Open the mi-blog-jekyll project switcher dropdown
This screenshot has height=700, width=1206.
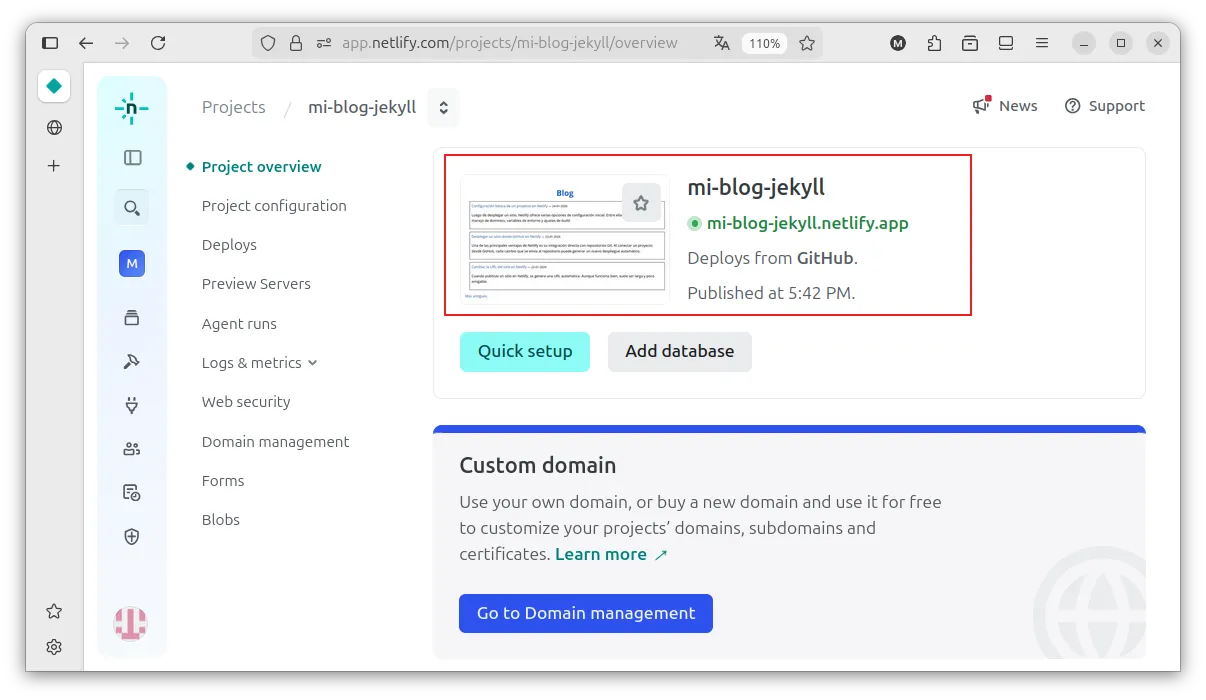point(443,108)
